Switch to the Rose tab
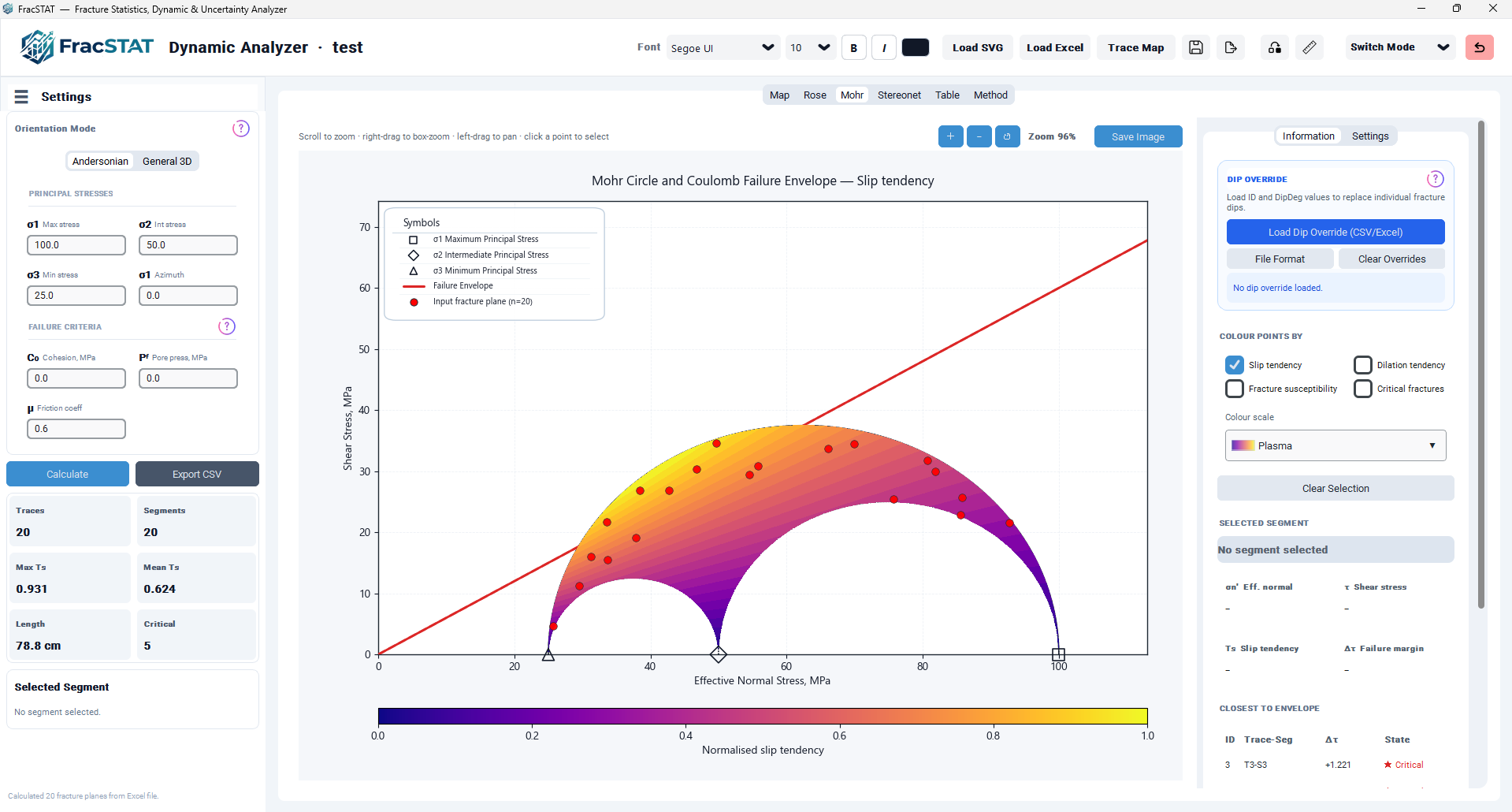This screenshot has width=1512, height=812. 815,95
